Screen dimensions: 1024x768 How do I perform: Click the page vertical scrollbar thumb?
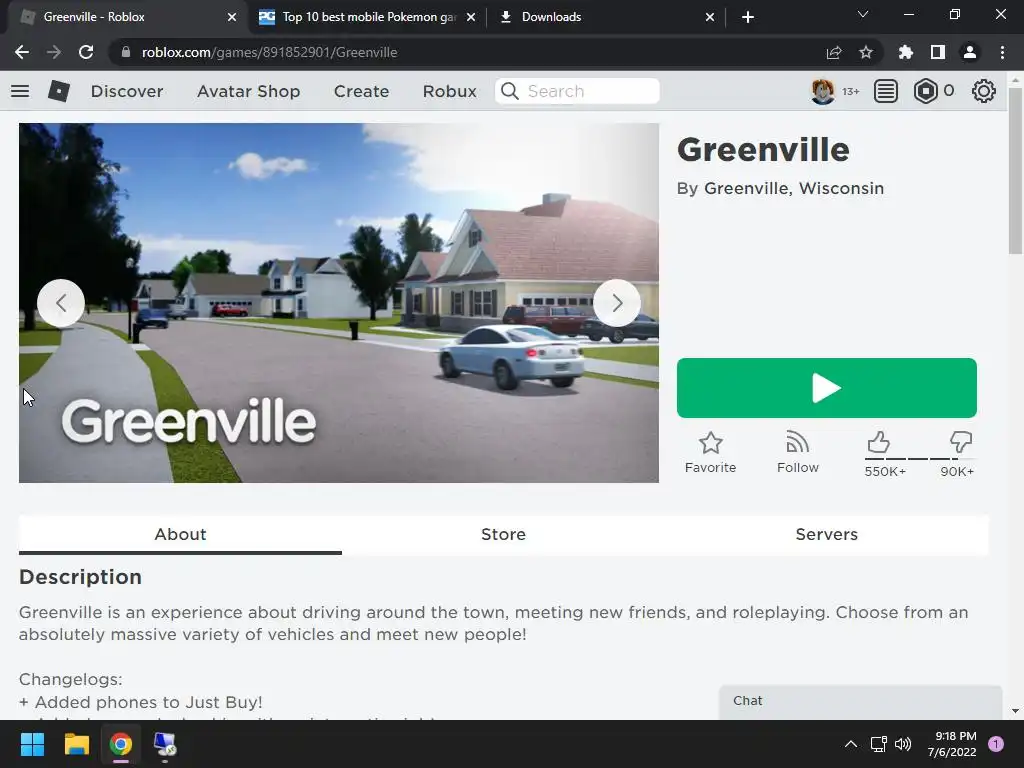click(1015, 171)
